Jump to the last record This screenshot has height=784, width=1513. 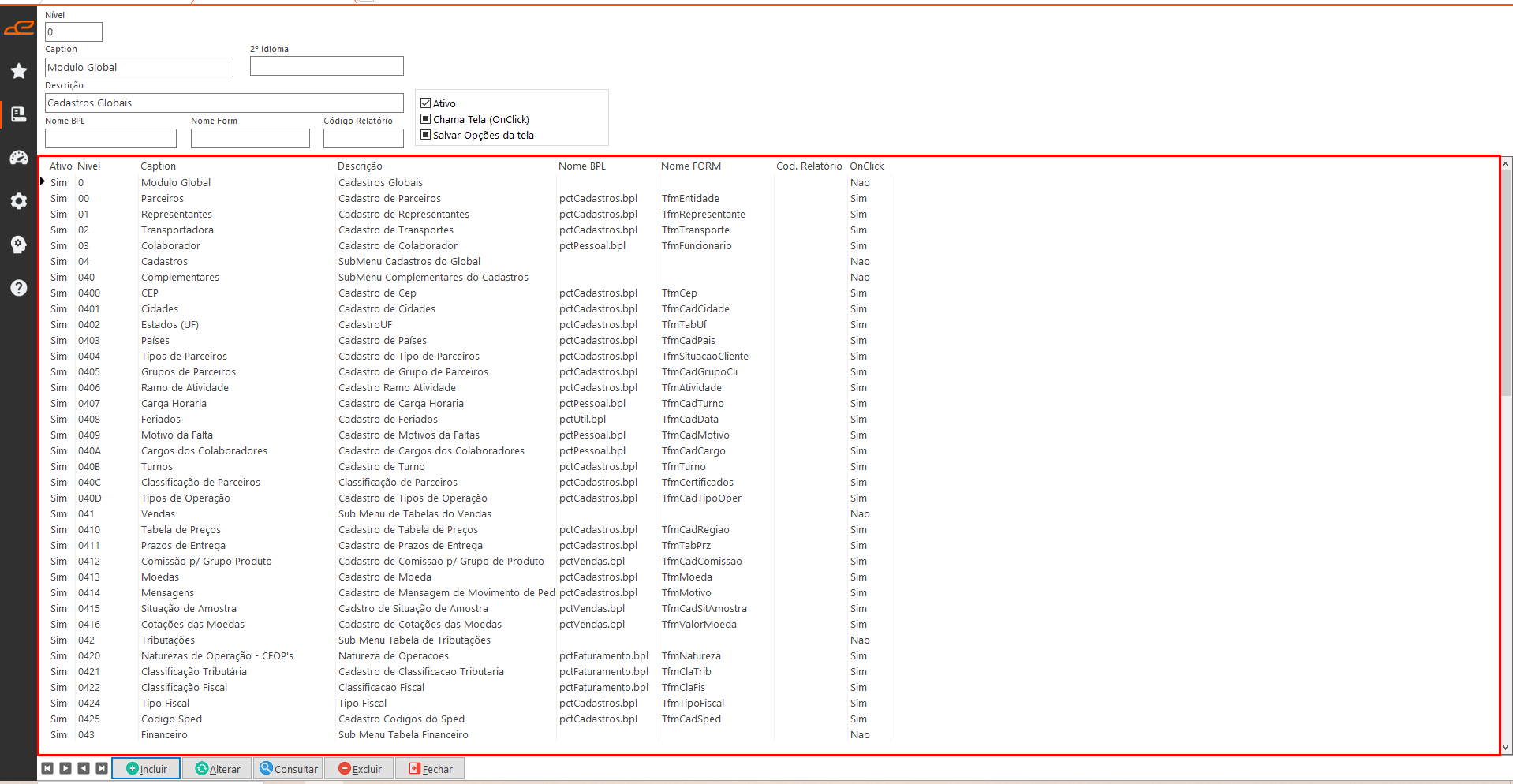(x=102, y=768)
